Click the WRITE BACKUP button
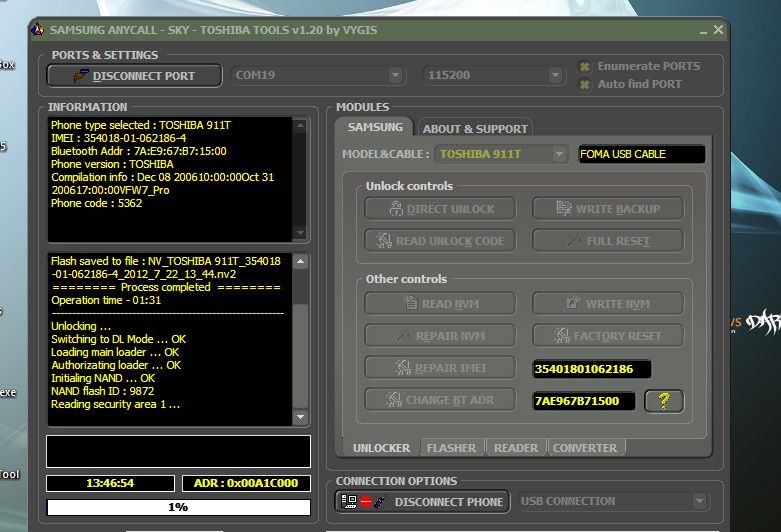Viewport: 781px width, 532px height. click(x=608, y=209)
